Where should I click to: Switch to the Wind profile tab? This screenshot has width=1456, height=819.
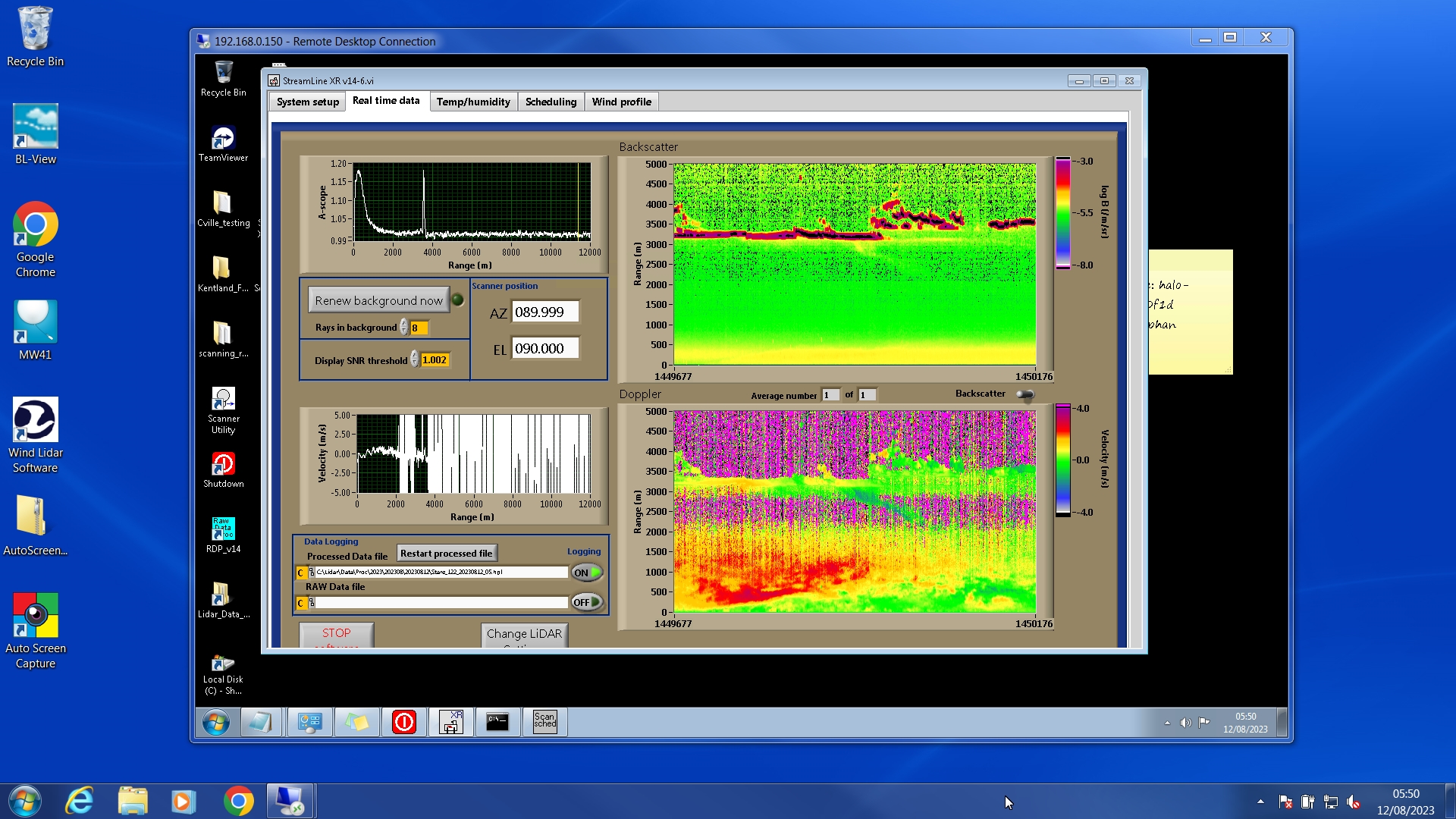[x=621, y=102]
